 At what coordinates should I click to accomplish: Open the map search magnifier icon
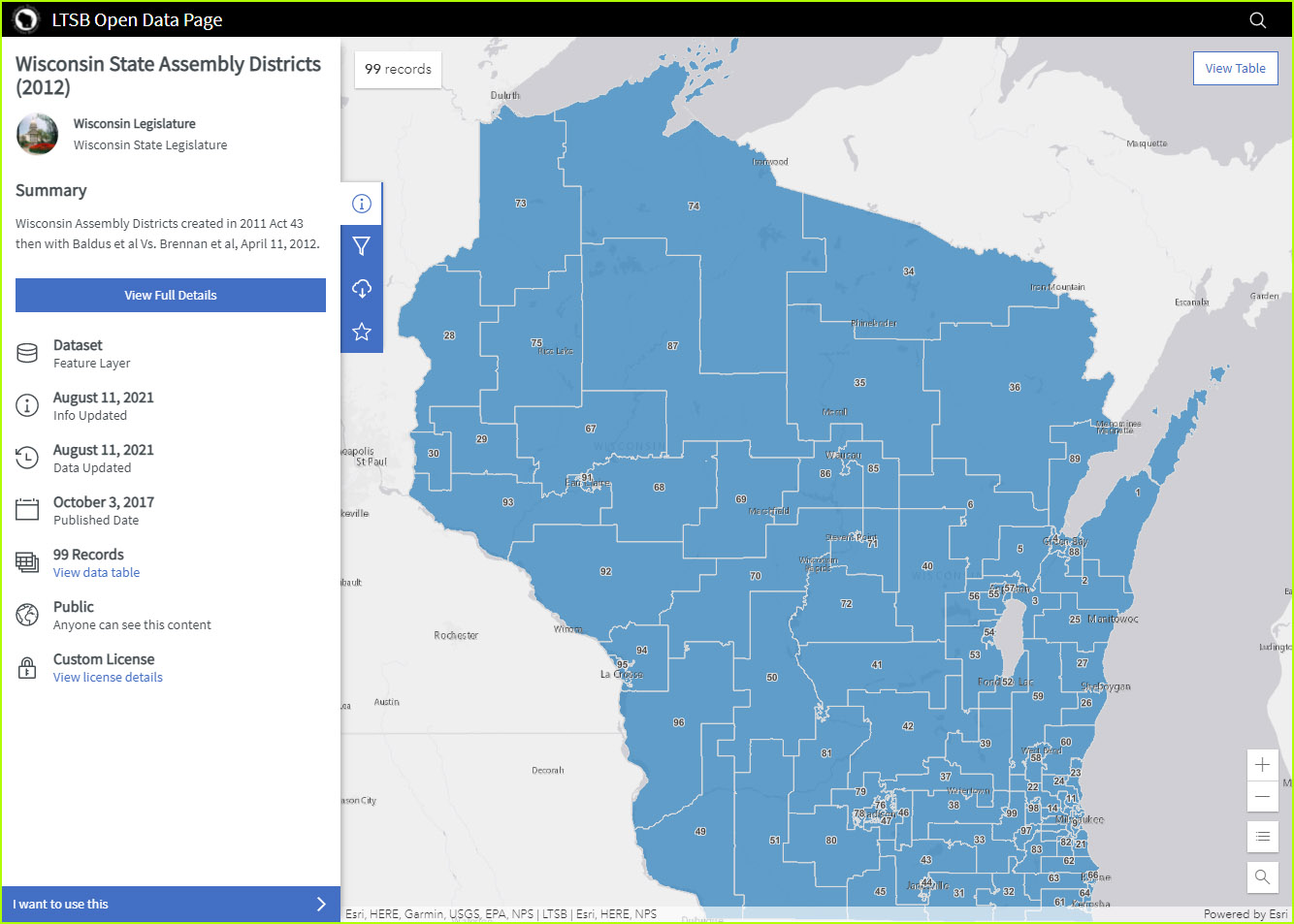click(x=1262, y=876)
